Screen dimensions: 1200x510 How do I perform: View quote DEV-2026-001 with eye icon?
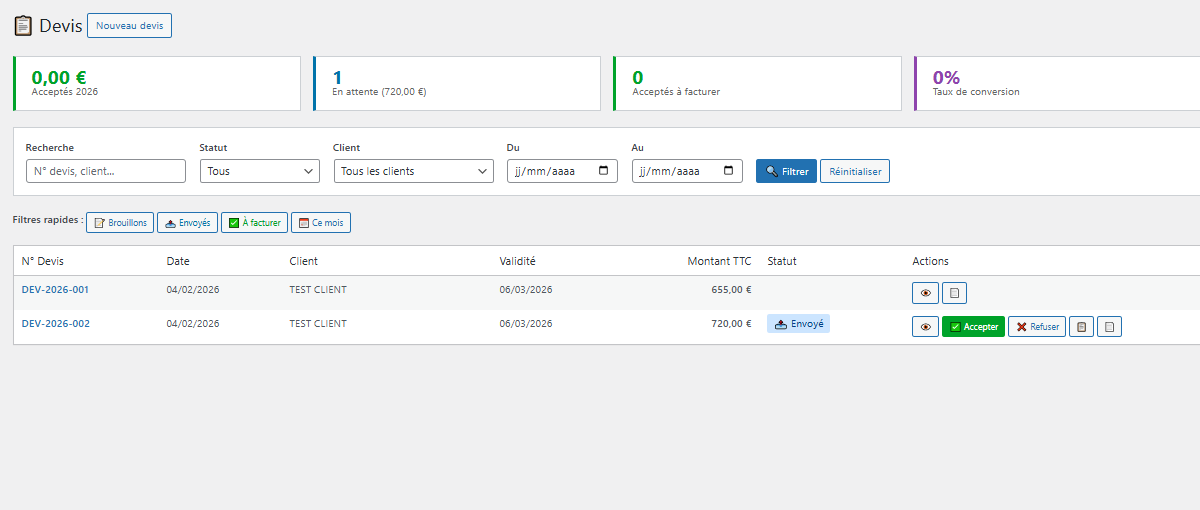pos(925,293)
